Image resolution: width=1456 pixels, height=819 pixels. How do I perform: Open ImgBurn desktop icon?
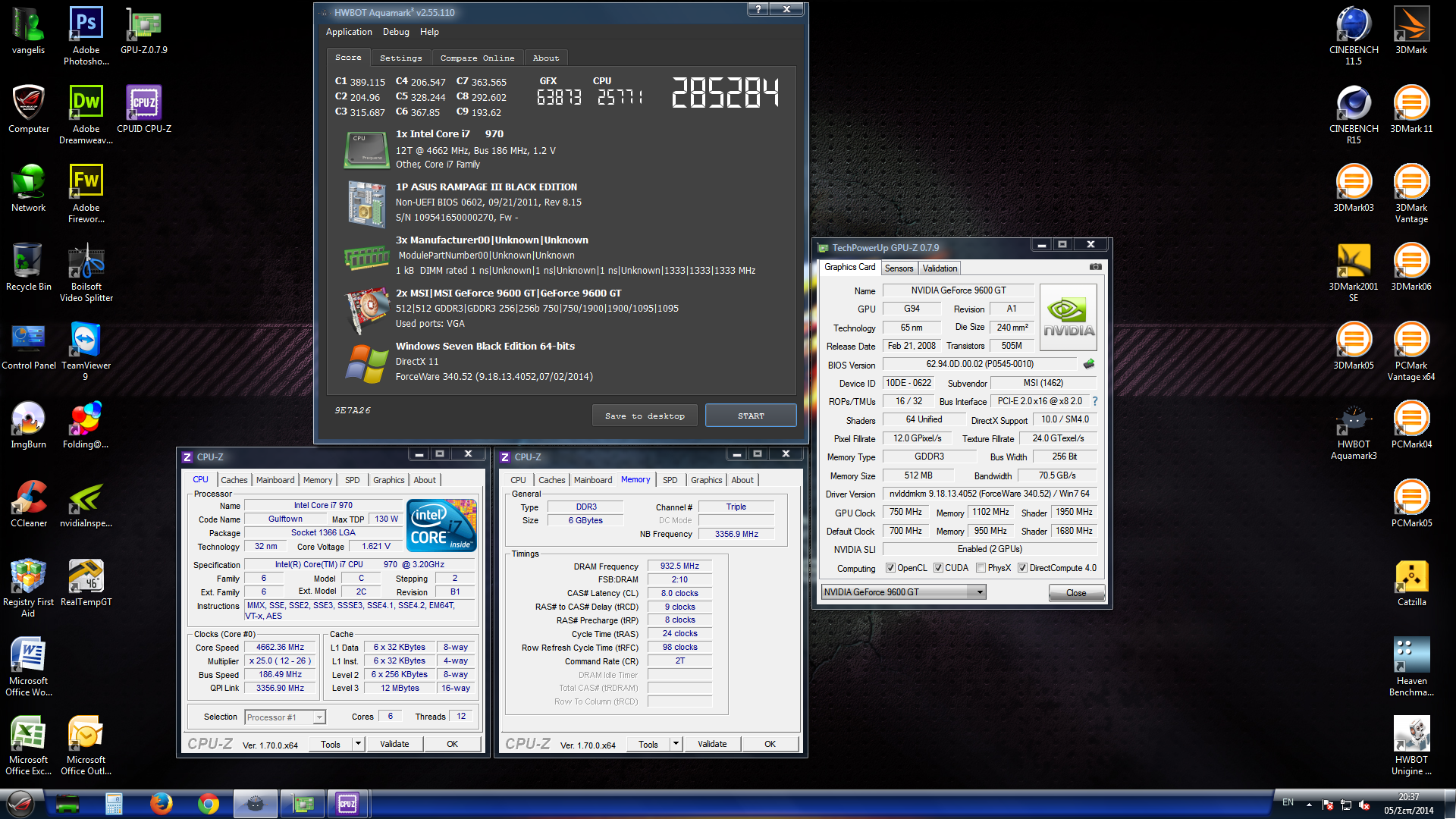(29, 425)
